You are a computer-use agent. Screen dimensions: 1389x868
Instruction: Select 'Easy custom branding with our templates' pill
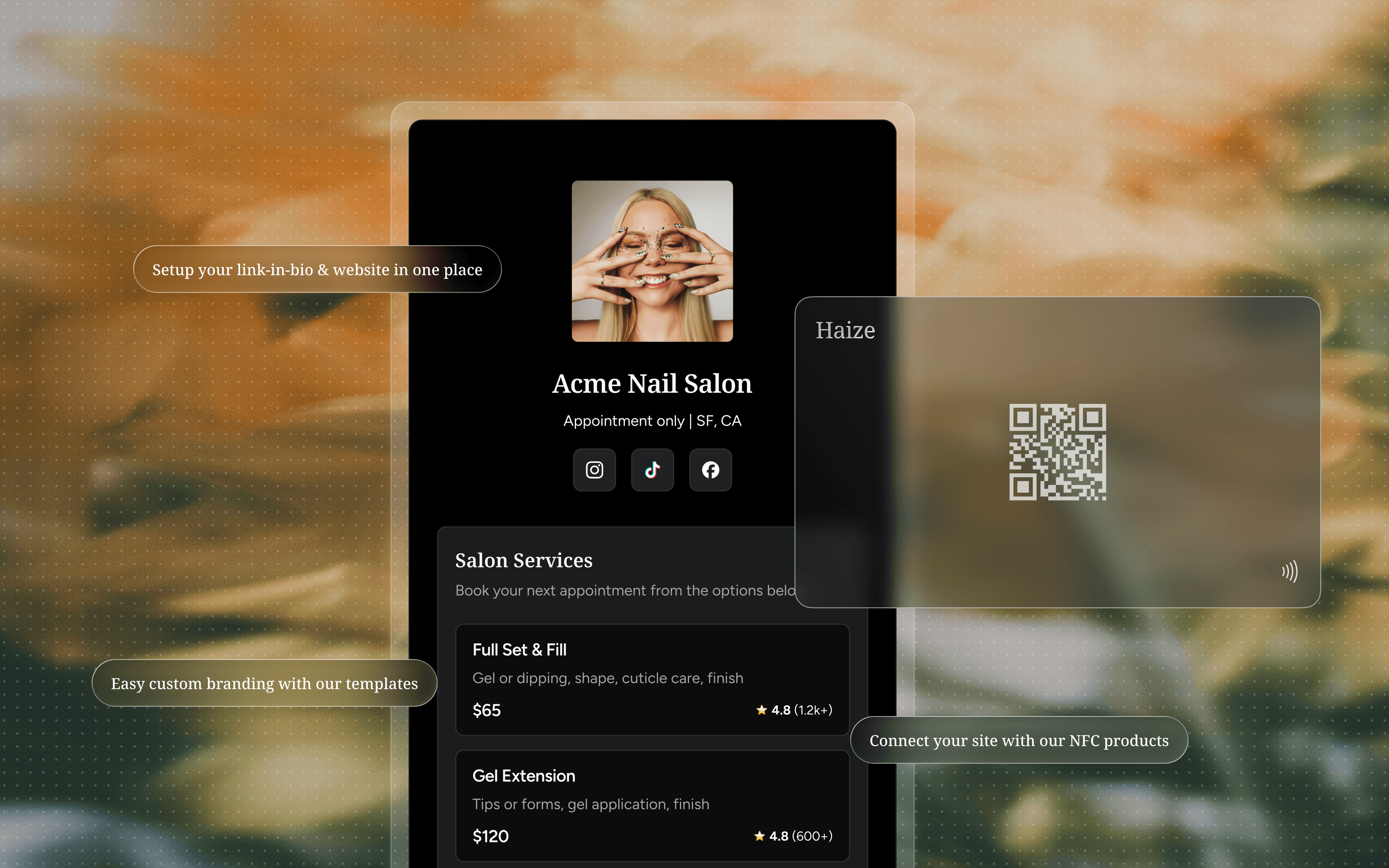[265, 683]
